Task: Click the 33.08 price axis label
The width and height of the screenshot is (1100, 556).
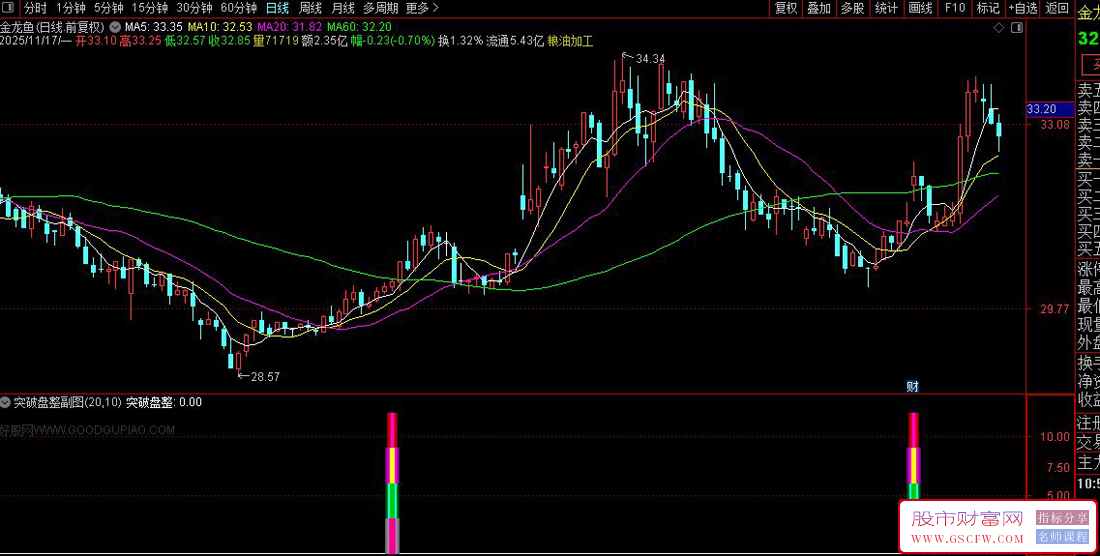Action: tap(1056, 124)
